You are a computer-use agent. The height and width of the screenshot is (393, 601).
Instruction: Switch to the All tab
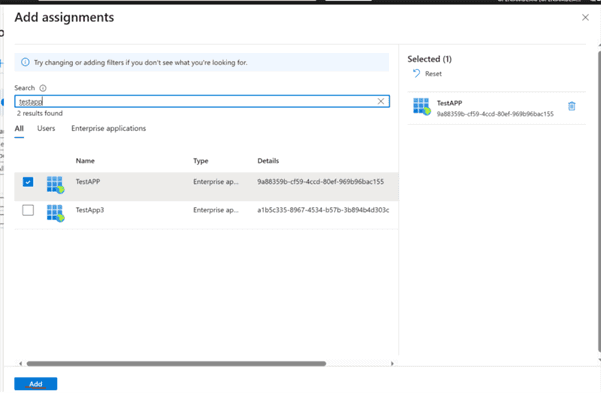[x=19, y=128]
